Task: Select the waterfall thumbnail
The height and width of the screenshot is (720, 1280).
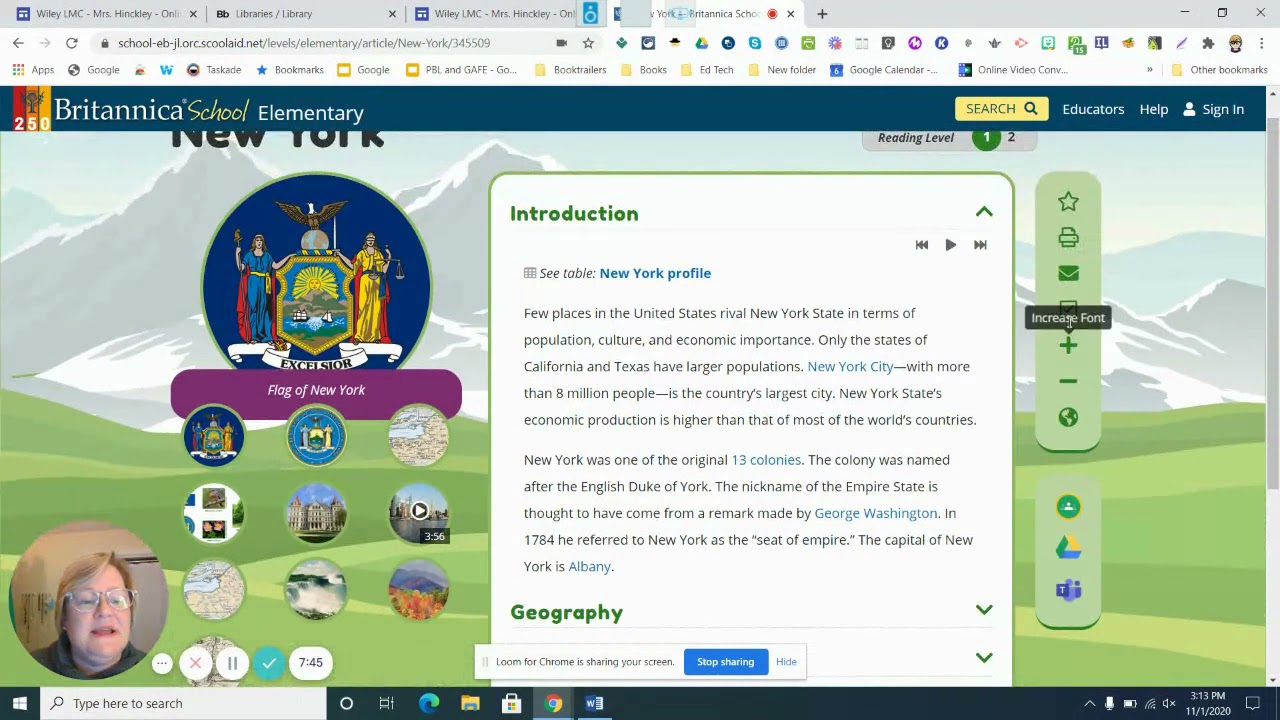Action: (316, 589)
